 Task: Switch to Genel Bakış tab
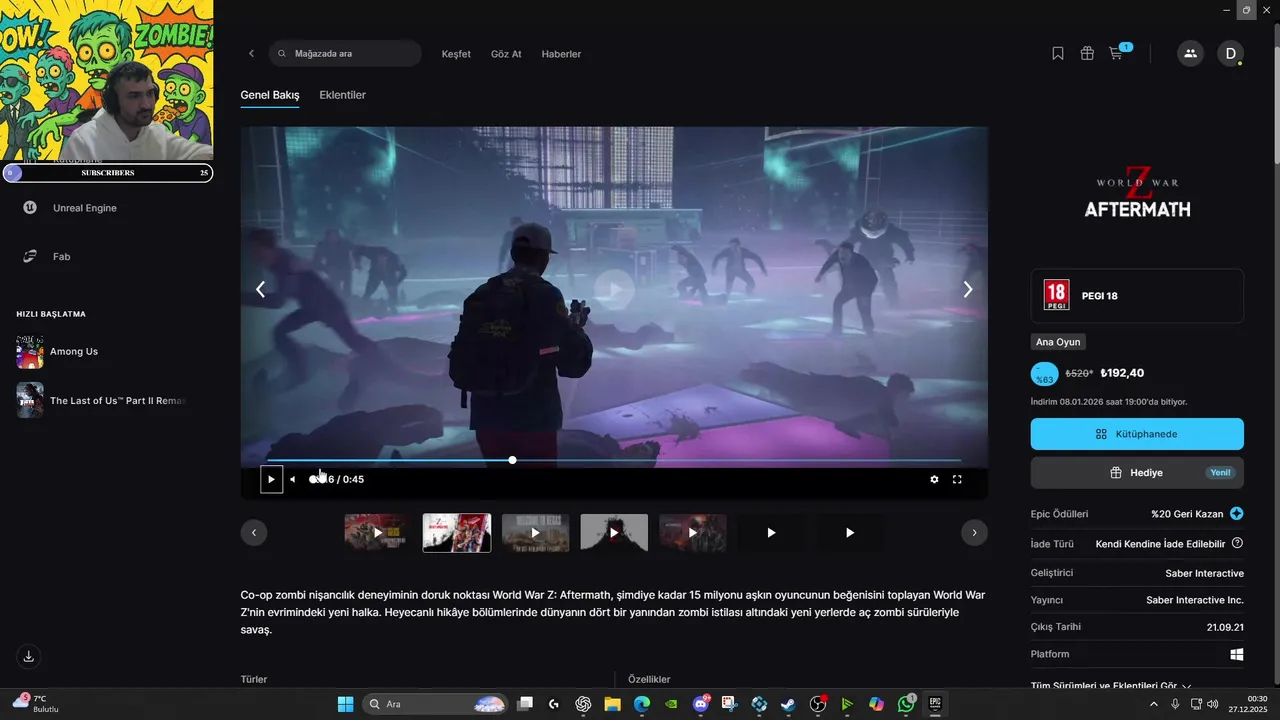point(270,95)
